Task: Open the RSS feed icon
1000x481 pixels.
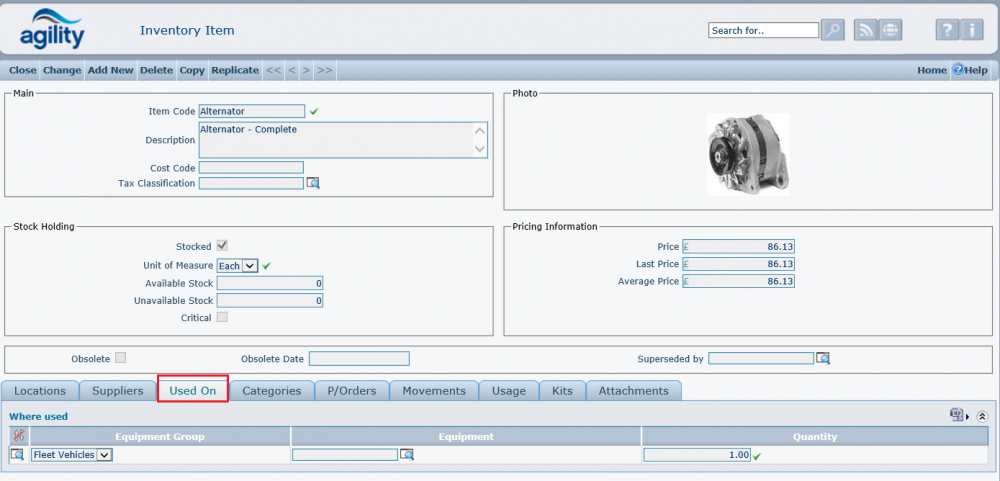Action: click(x=865, y=30)
